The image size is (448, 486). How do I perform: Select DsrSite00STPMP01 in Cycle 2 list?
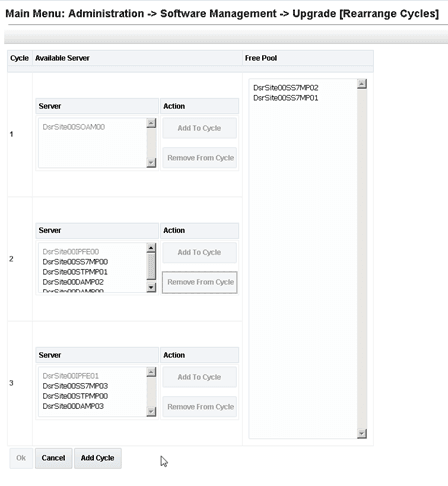[75, 272]
